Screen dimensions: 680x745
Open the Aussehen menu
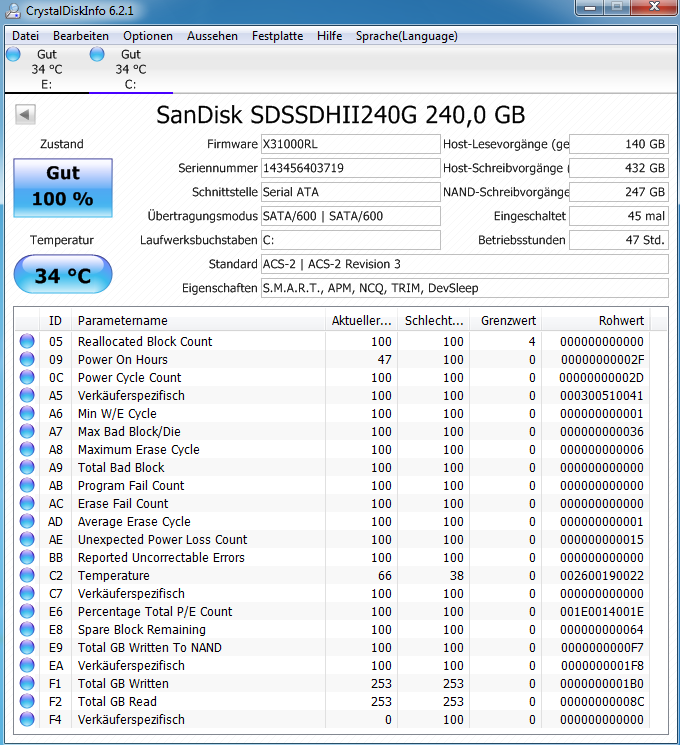pos(212,36)
